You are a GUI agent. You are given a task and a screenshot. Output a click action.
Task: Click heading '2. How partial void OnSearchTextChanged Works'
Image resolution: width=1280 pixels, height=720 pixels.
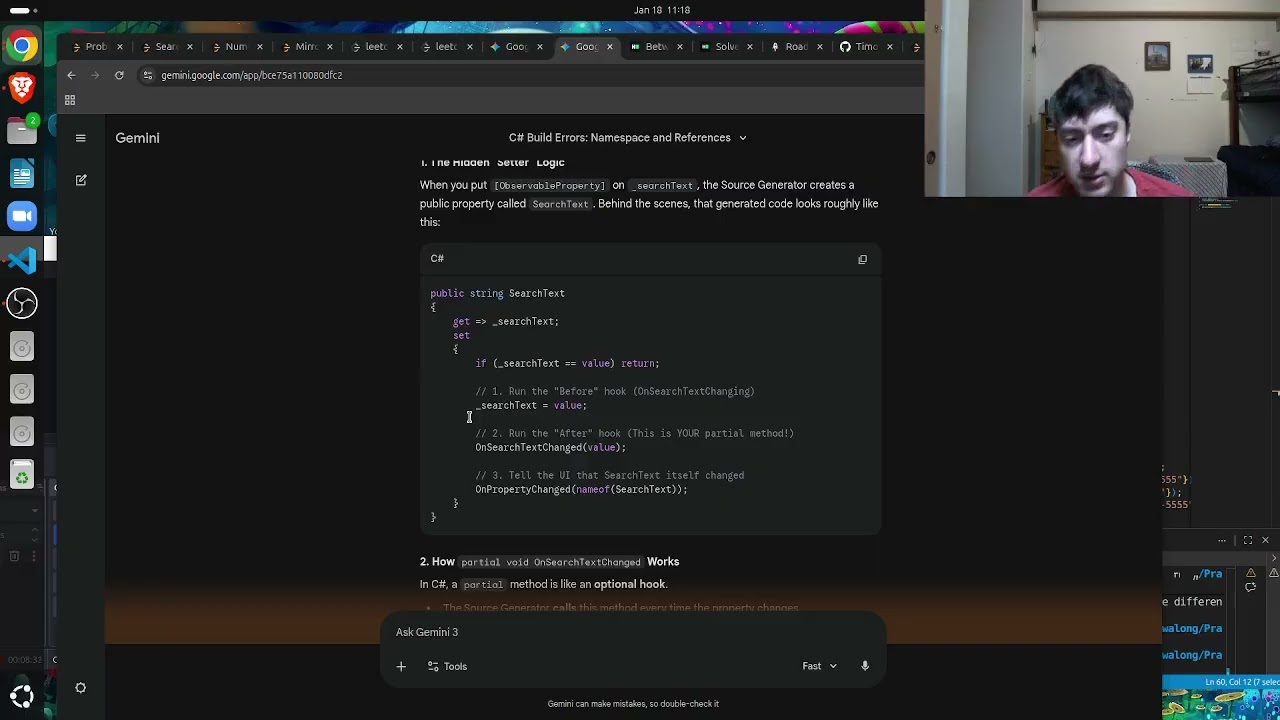[x=549, y=562]
